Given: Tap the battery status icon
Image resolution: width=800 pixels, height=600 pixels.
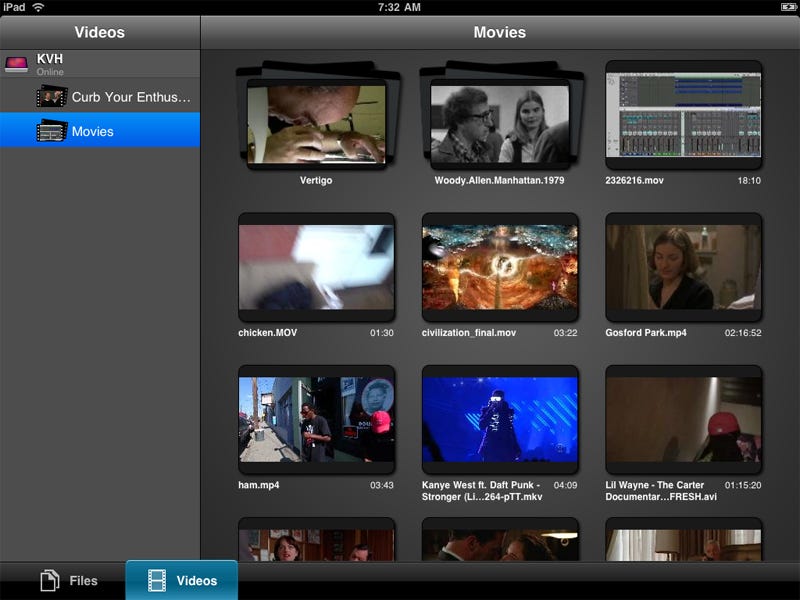Looking at the screenshot, I should point(788,7).
